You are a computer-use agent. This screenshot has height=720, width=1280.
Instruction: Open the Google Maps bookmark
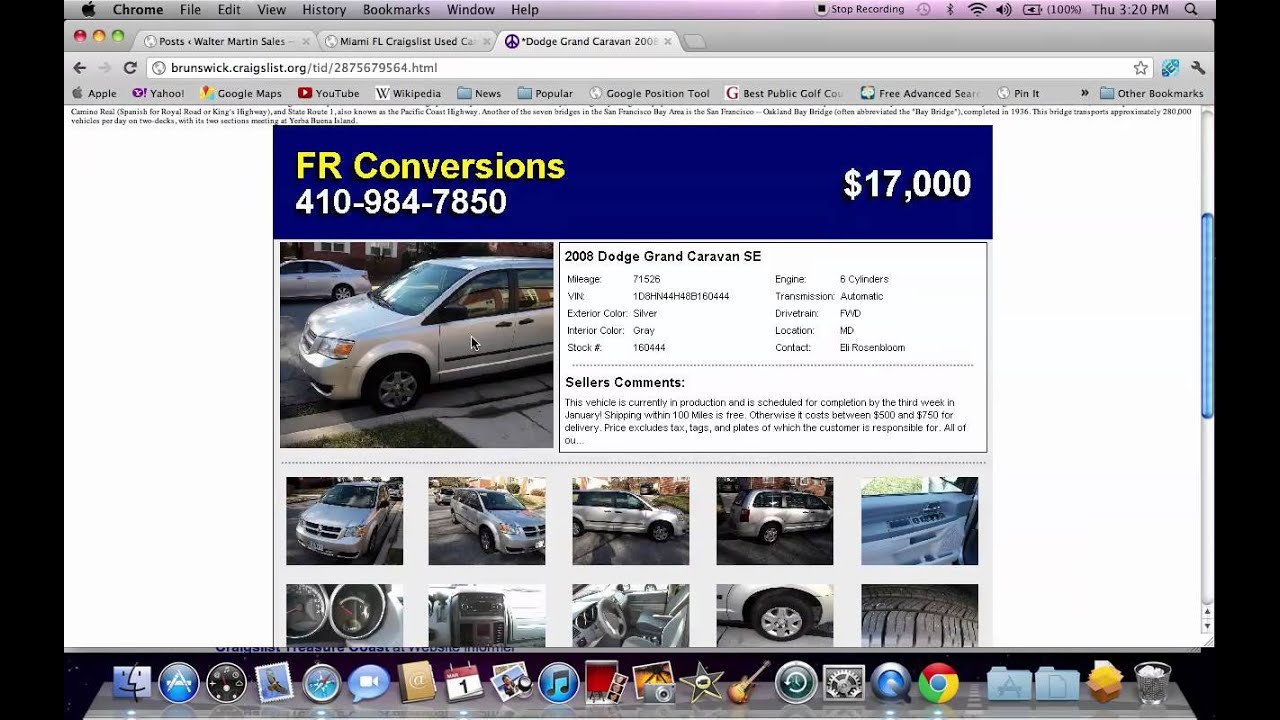(x=241, y=93)
